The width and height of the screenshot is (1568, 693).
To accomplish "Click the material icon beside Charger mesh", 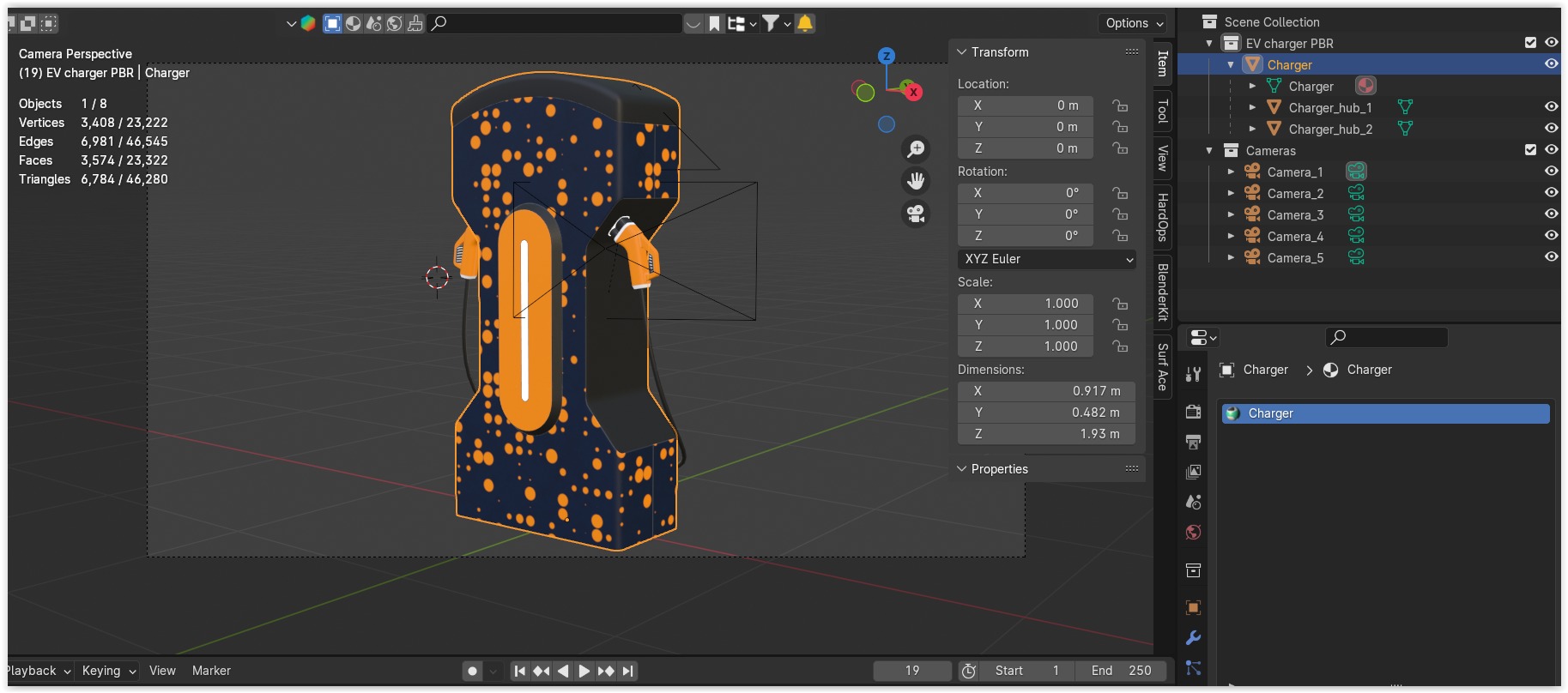I will click(1365, 86).
